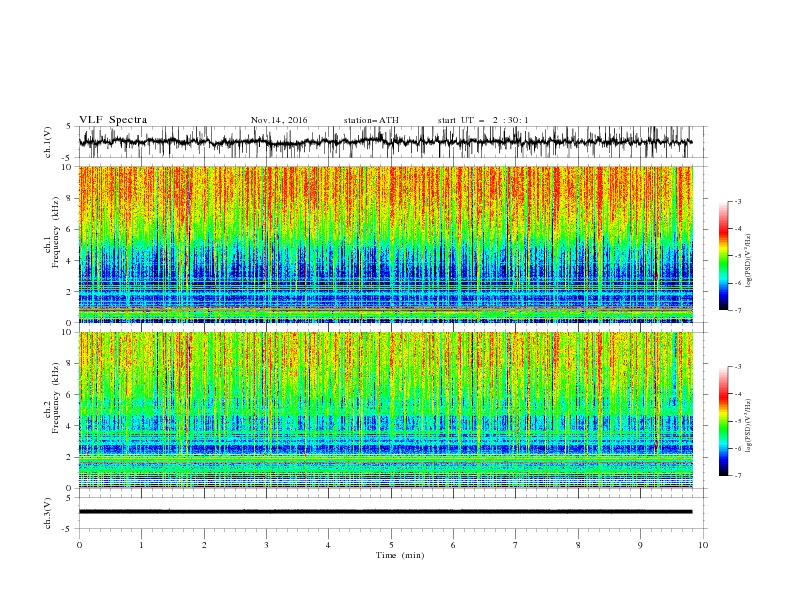The height and width of the screenshot is (612, 792).
Task: Click the ch.2 color bar "-7" tick
Action: coord(738,476)
